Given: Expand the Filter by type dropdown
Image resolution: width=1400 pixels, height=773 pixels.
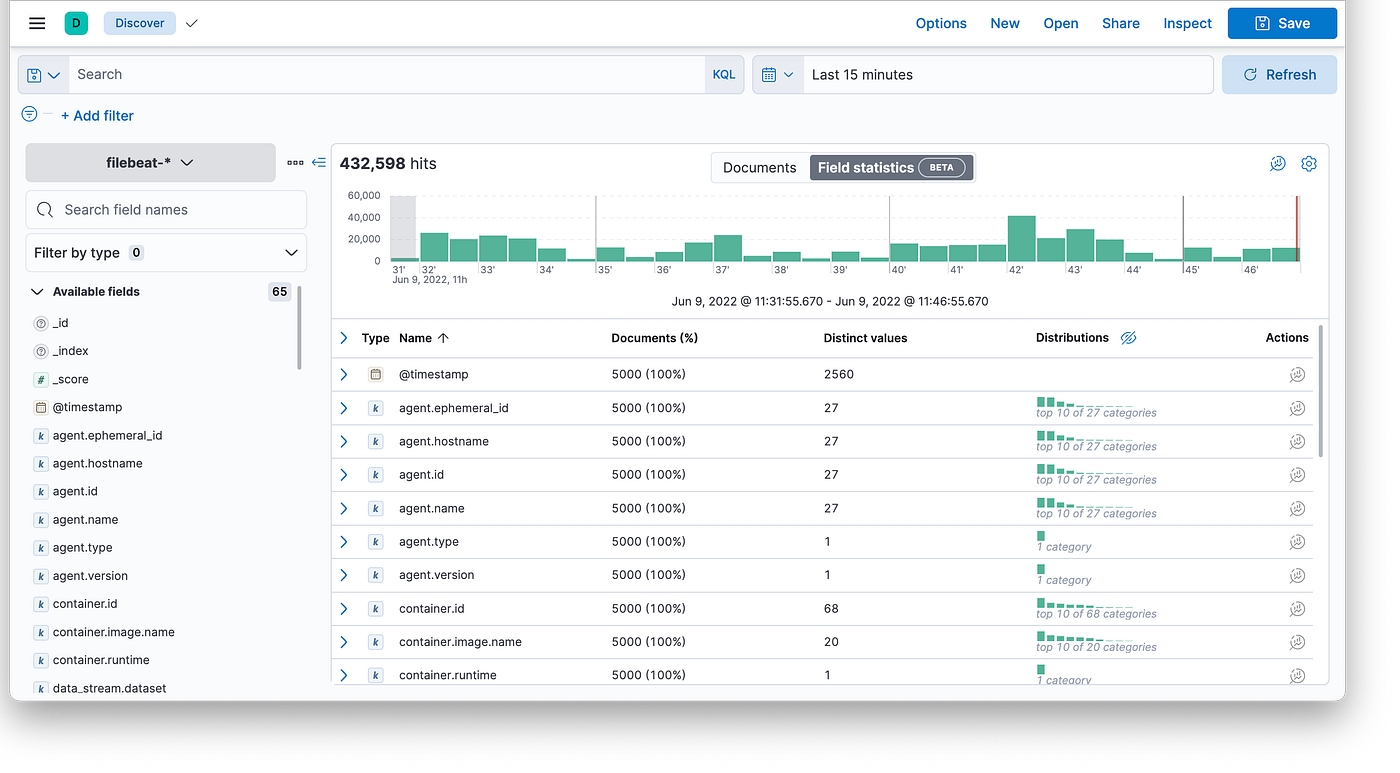Looking at the screenshot, I should tap(166, 253).
